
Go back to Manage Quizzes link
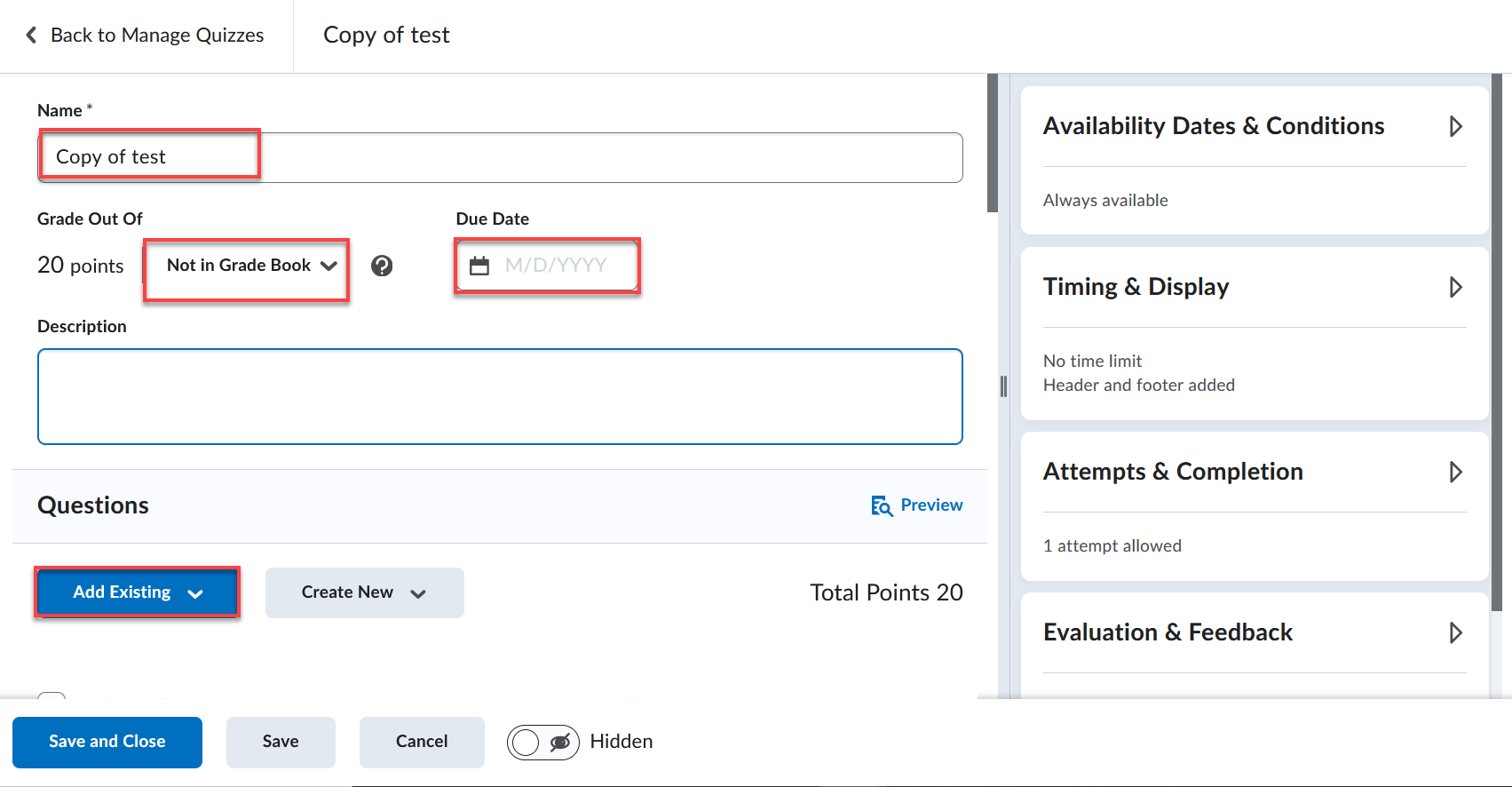tap(157, 35)
